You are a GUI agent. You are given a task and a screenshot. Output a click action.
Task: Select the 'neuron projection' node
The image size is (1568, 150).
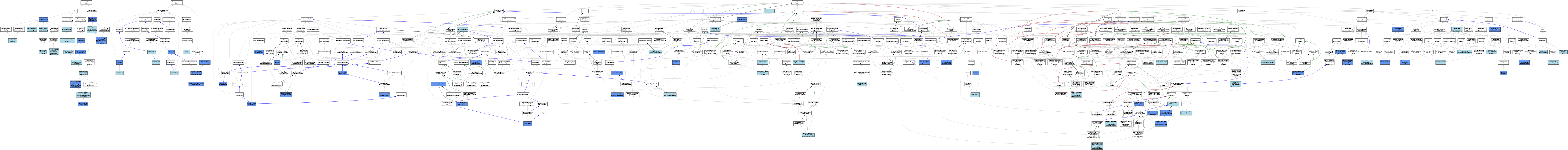[x=187, y=40]
